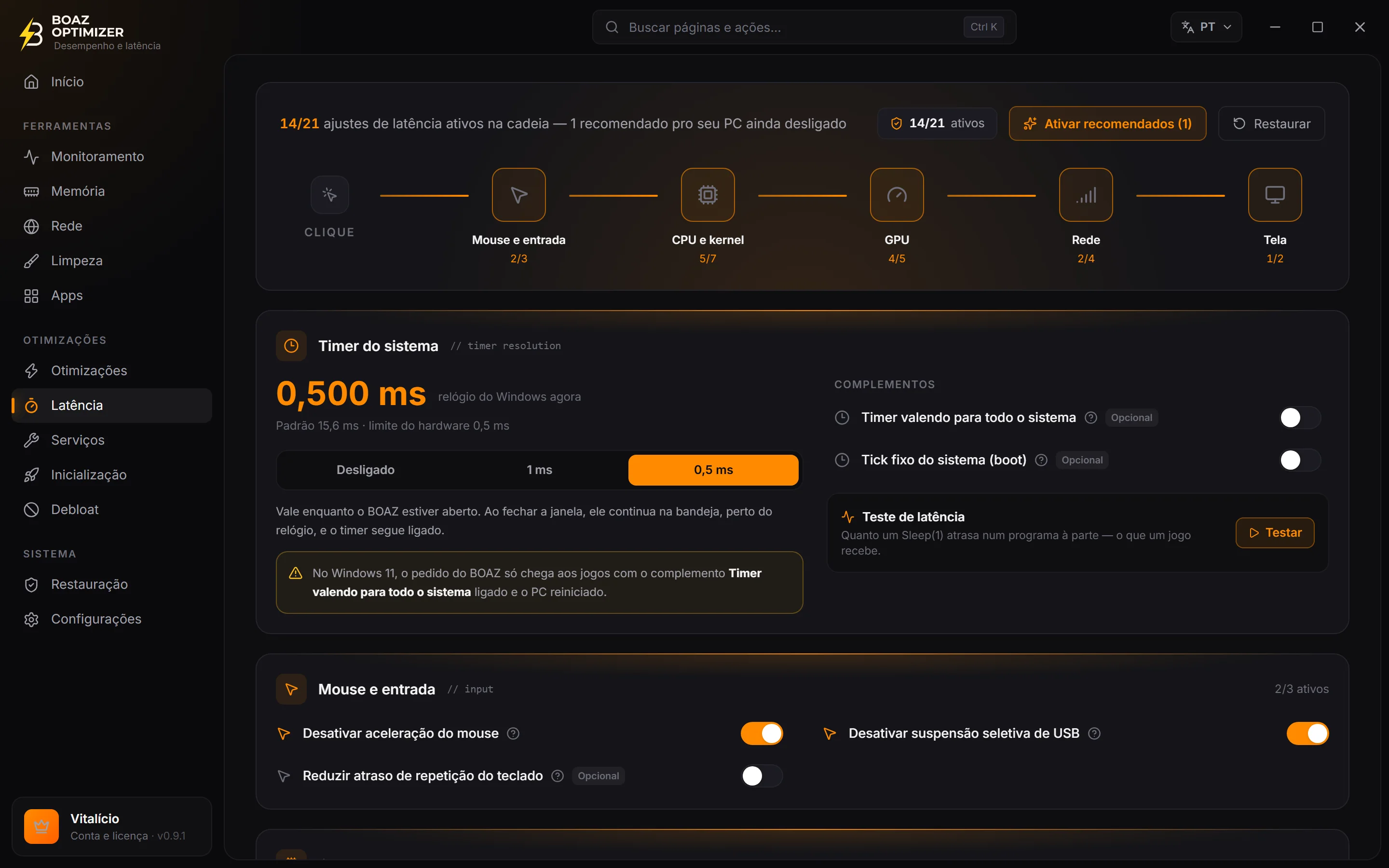Click the Teste de latência pulse icon
Screen dimensions: 1389x868
[x=848, y=517]
